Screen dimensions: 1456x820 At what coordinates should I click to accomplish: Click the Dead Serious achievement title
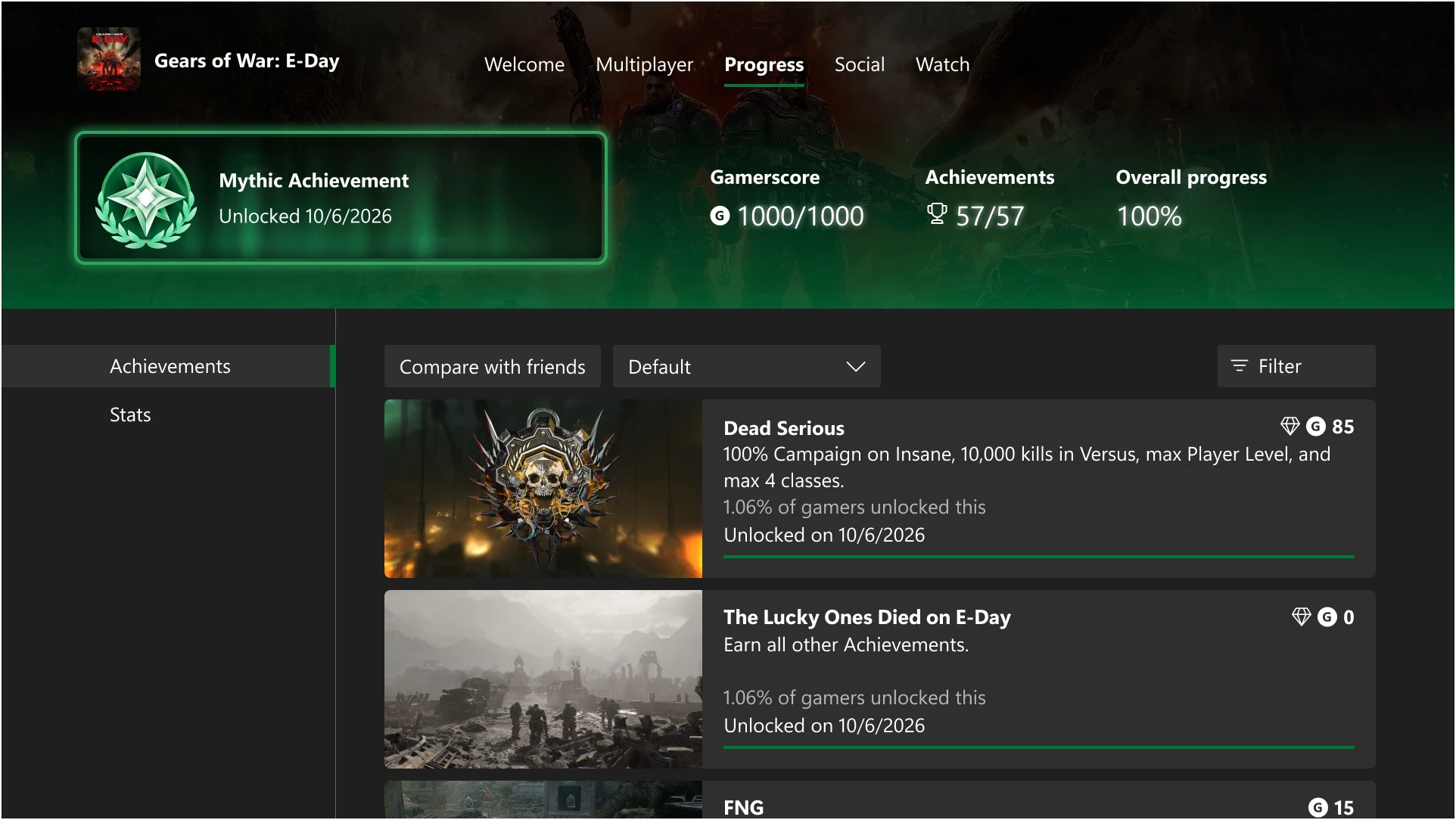click(x=784, y=428)
